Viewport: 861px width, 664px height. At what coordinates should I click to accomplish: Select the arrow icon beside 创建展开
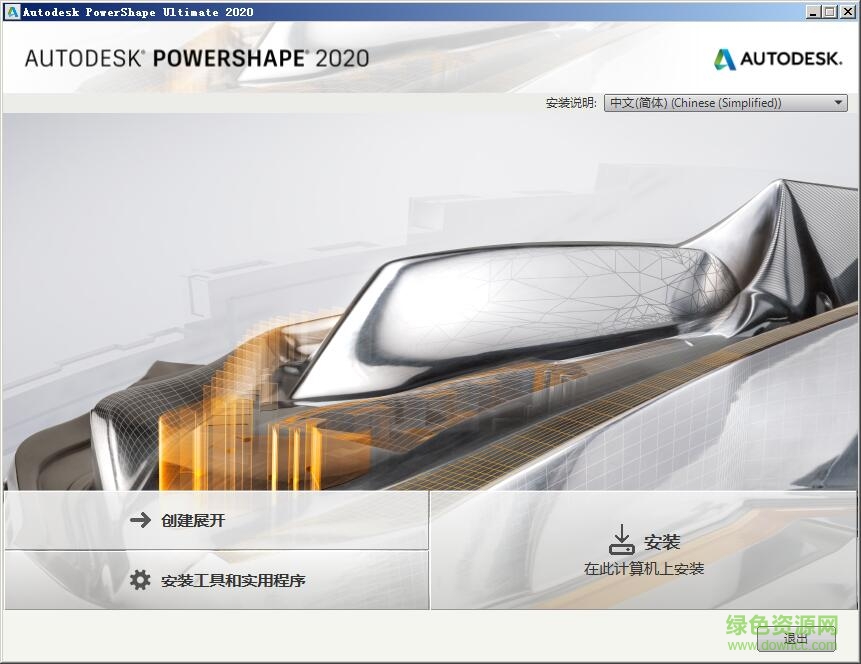pos(140,520)
